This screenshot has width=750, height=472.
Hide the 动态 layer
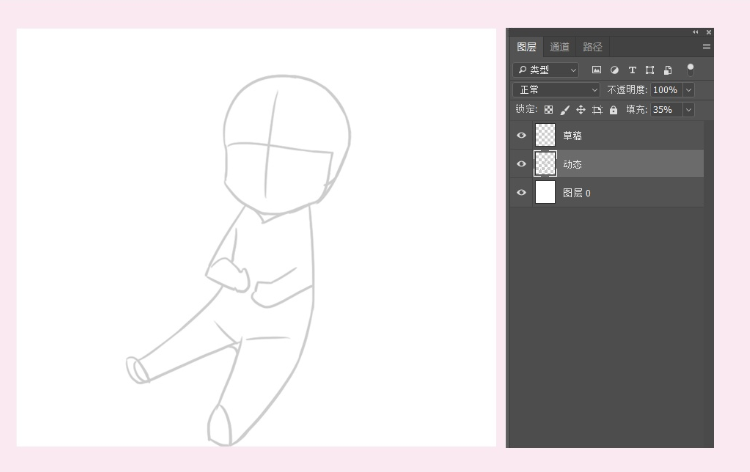coord(521,163)
